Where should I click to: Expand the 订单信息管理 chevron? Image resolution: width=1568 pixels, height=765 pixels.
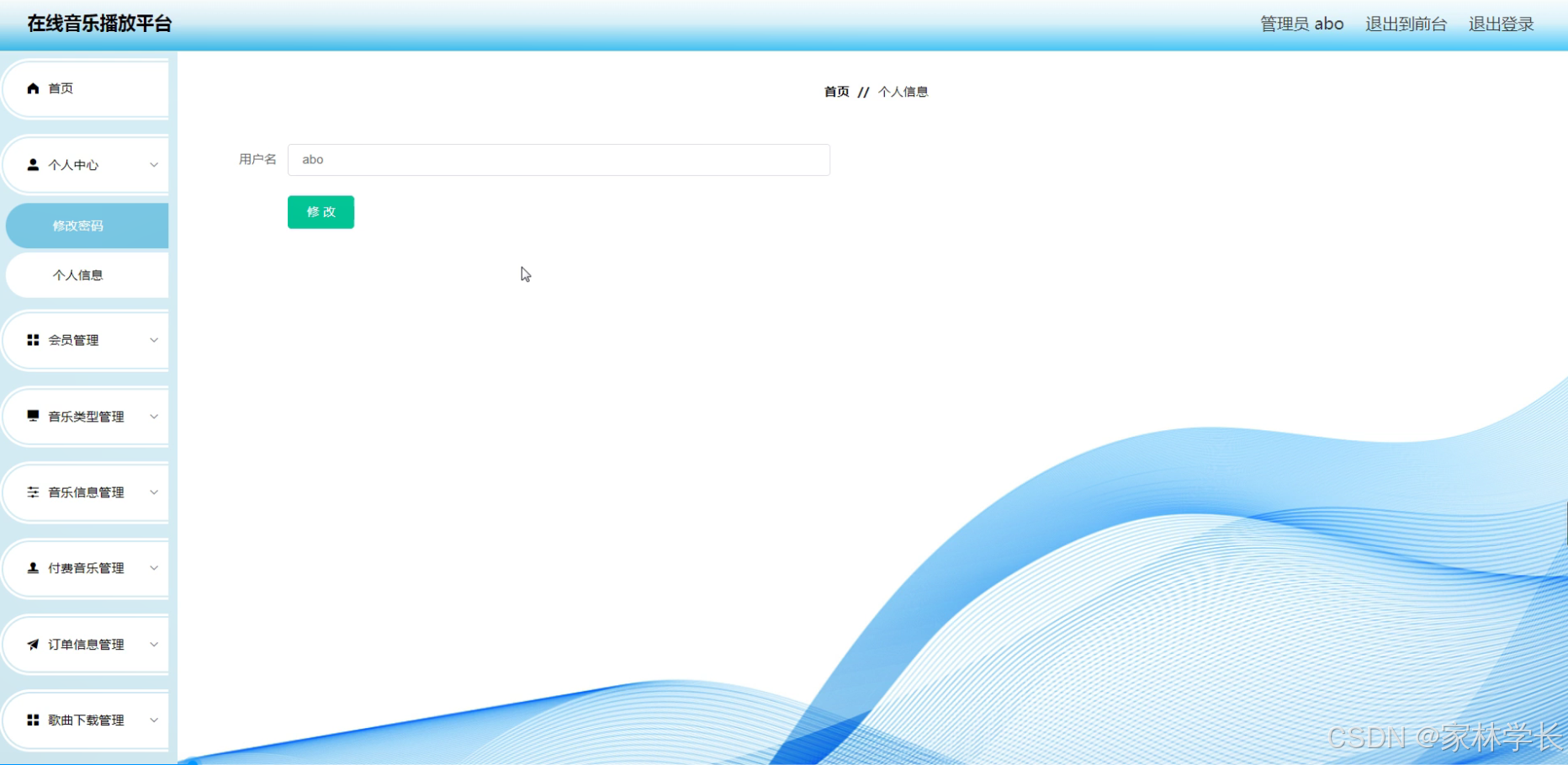coord(154,645)
